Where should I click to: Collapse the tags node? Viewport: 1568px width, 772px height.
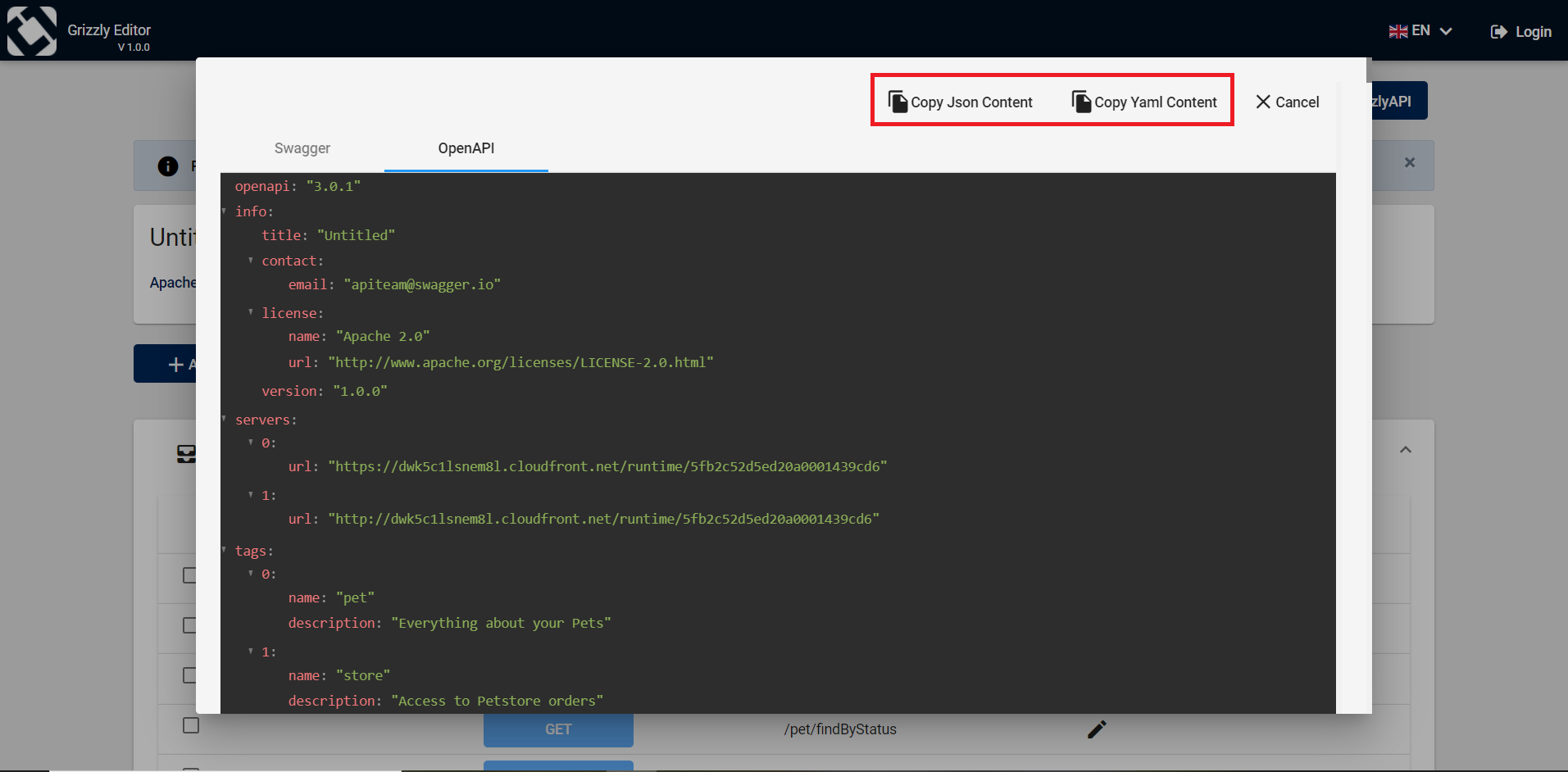[x=225, y=550]
